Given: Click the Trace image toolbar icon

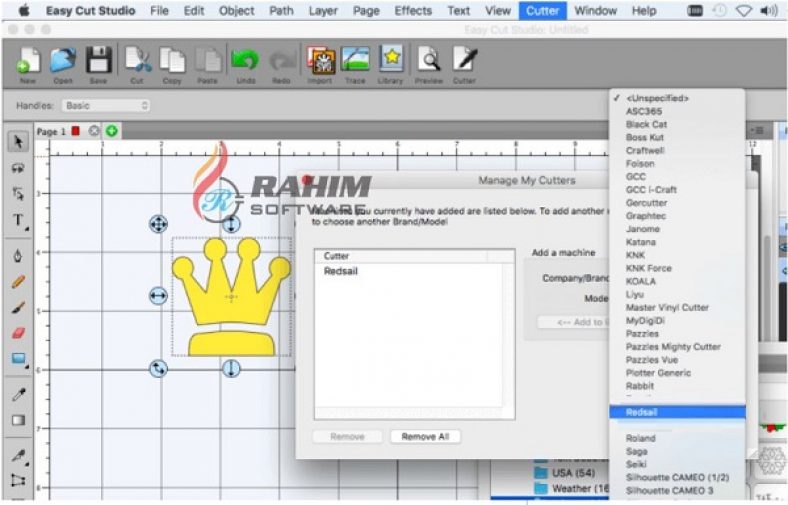Looking at the screenshot, I should click(x=355, y=62).
